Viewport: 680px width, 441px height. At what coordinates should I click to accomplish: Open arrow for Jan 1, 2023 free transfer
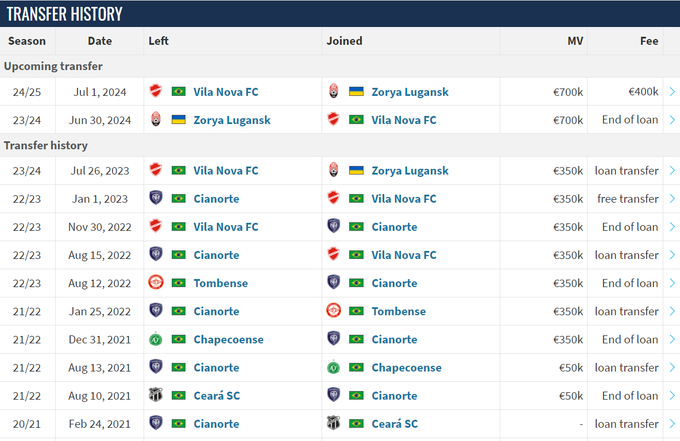pyautogui.click(x=672, y=199)
